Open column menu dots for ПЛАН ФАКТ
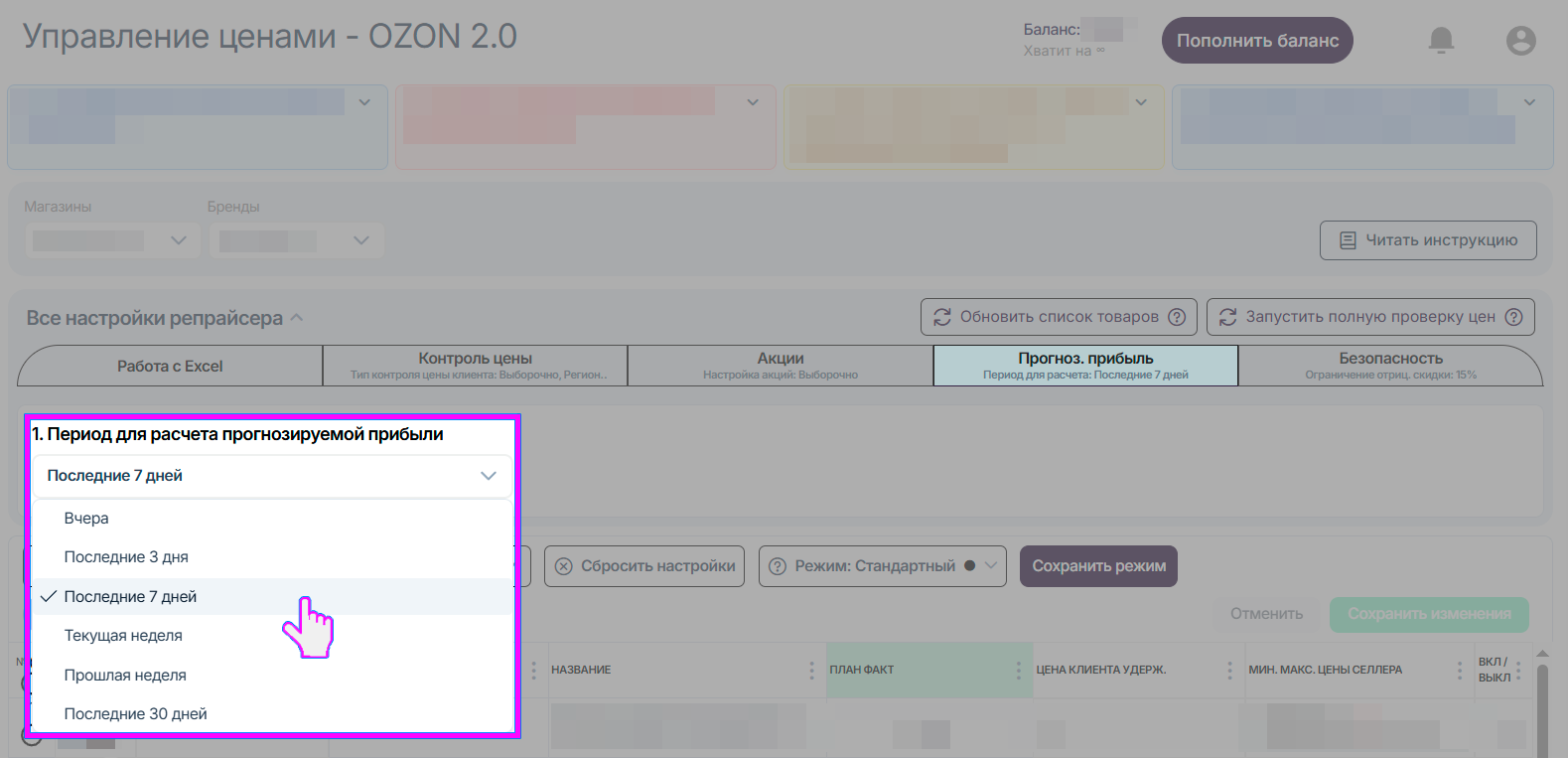The height and width of the screenshot is (758, 1568). click(x=1018, y=670)
